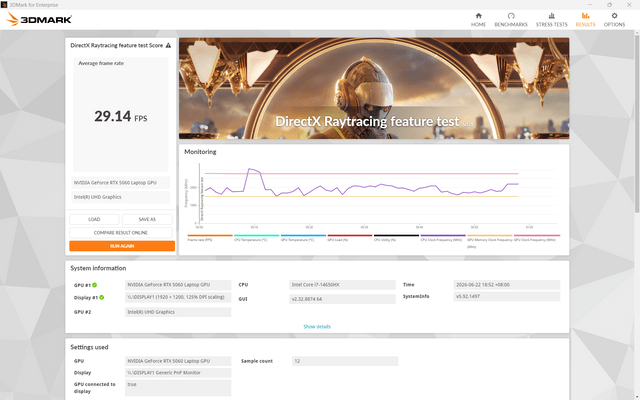Viewport: 640px width, 400px height.
Task: Click the GPU #2 Intel UHD Graphics field
Action: (178, 312)
